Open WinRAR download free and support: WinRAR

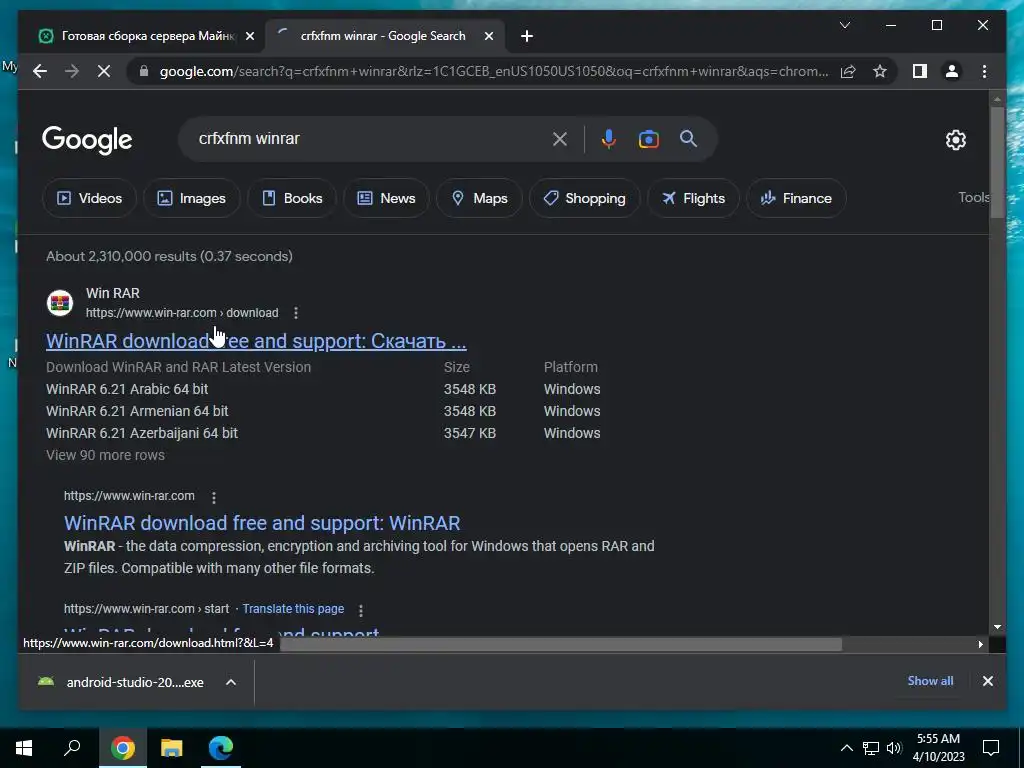tap(262, 523)
